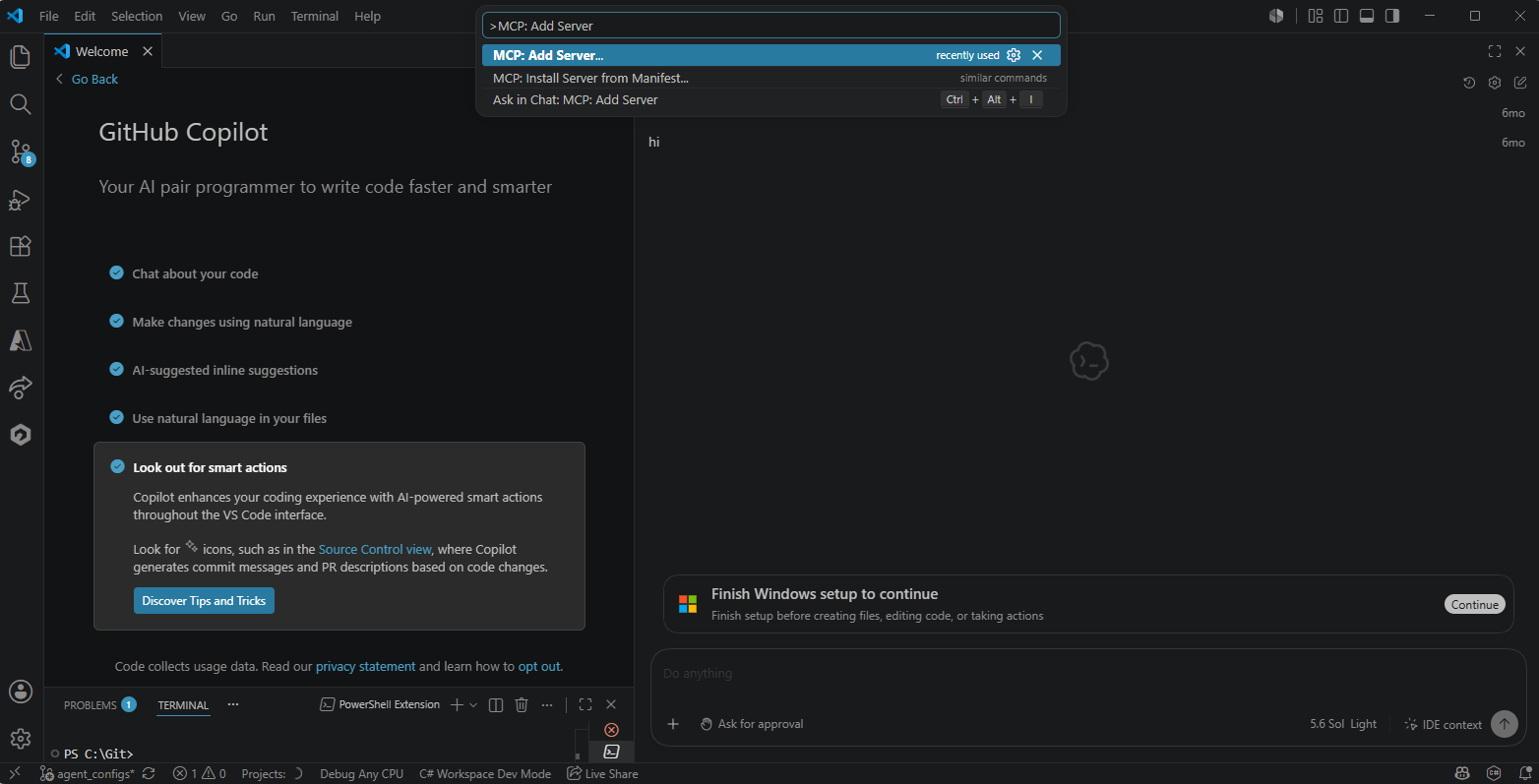Switch to the PROBLEMS panel tab
The height and width of the screenshot is (784, 1539).
pyautogui.click(x=99, y=704)
